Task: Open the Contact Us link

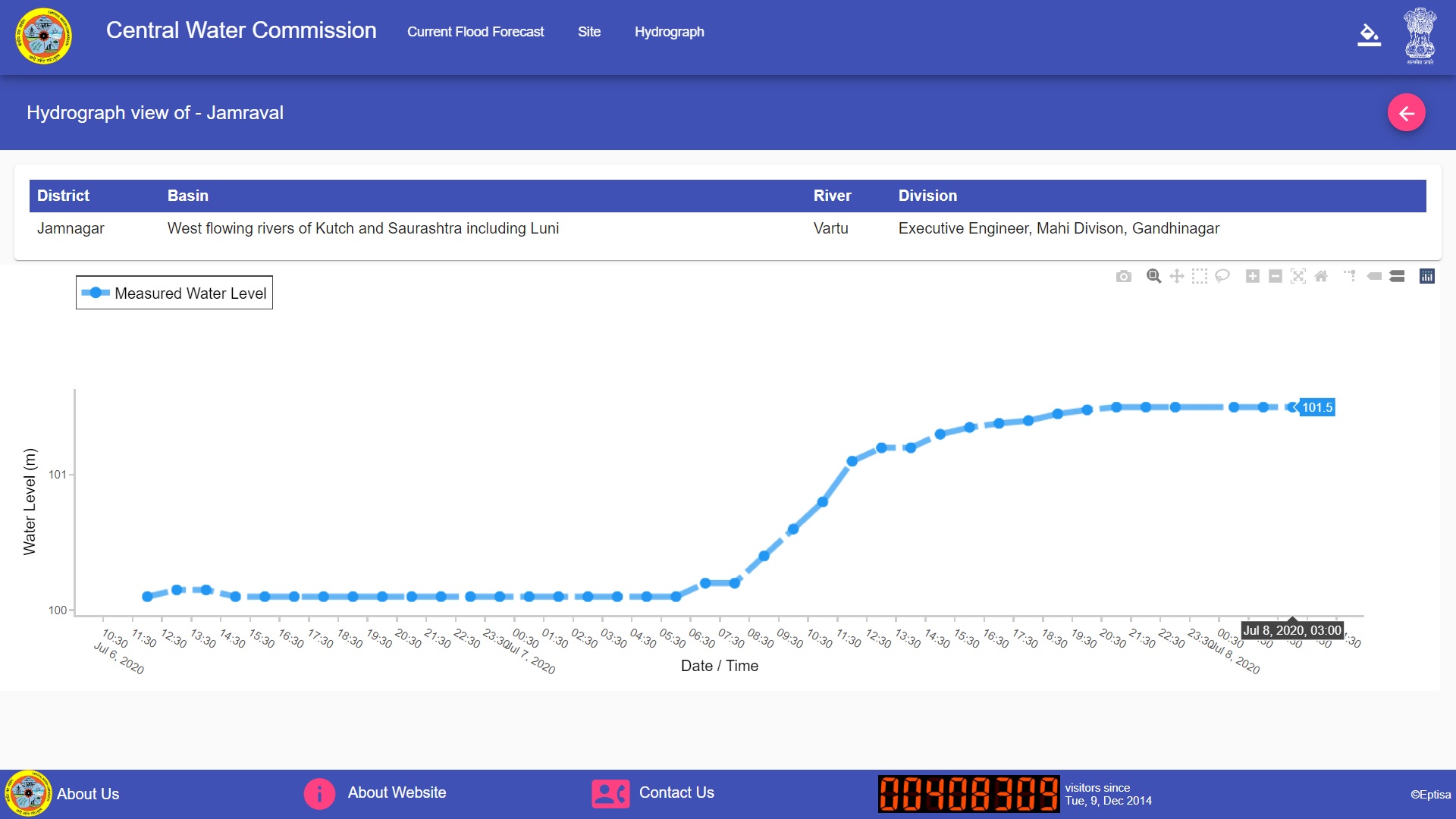Action: 676,792
